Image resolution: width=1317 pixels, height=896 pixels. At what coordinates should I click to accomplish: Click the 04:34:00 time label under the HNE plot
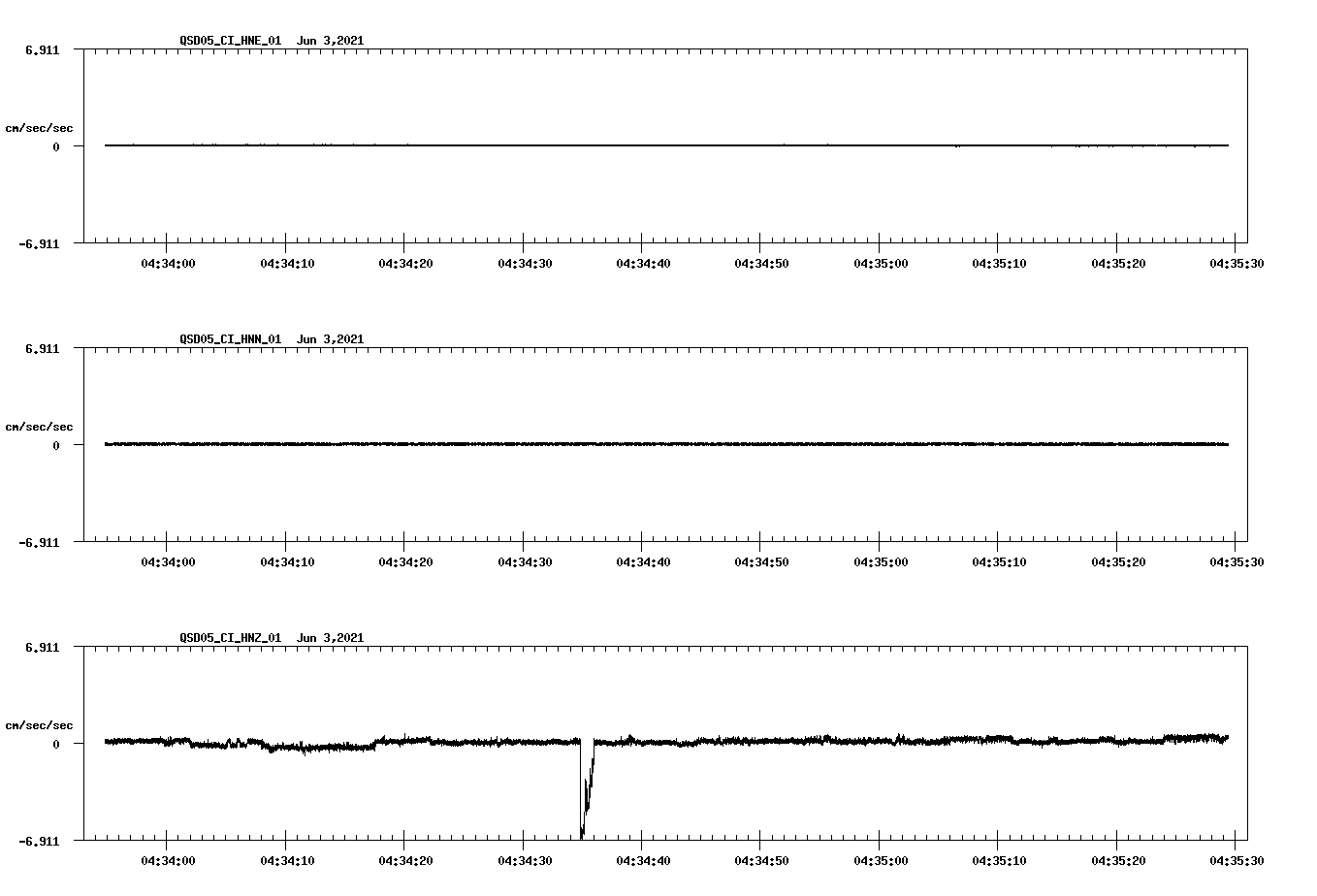[x=168, y=263]
